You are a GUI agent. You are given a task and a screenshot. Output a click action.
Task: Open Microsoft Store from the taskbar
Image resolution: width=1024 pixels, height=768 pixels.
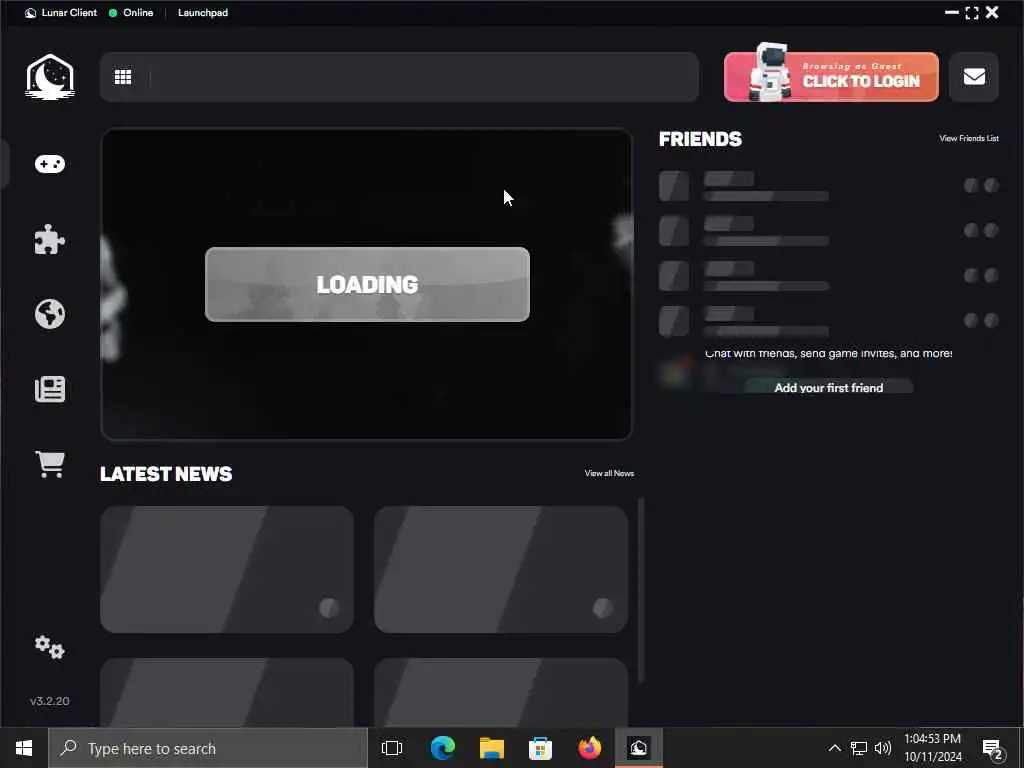pos(540,748)
